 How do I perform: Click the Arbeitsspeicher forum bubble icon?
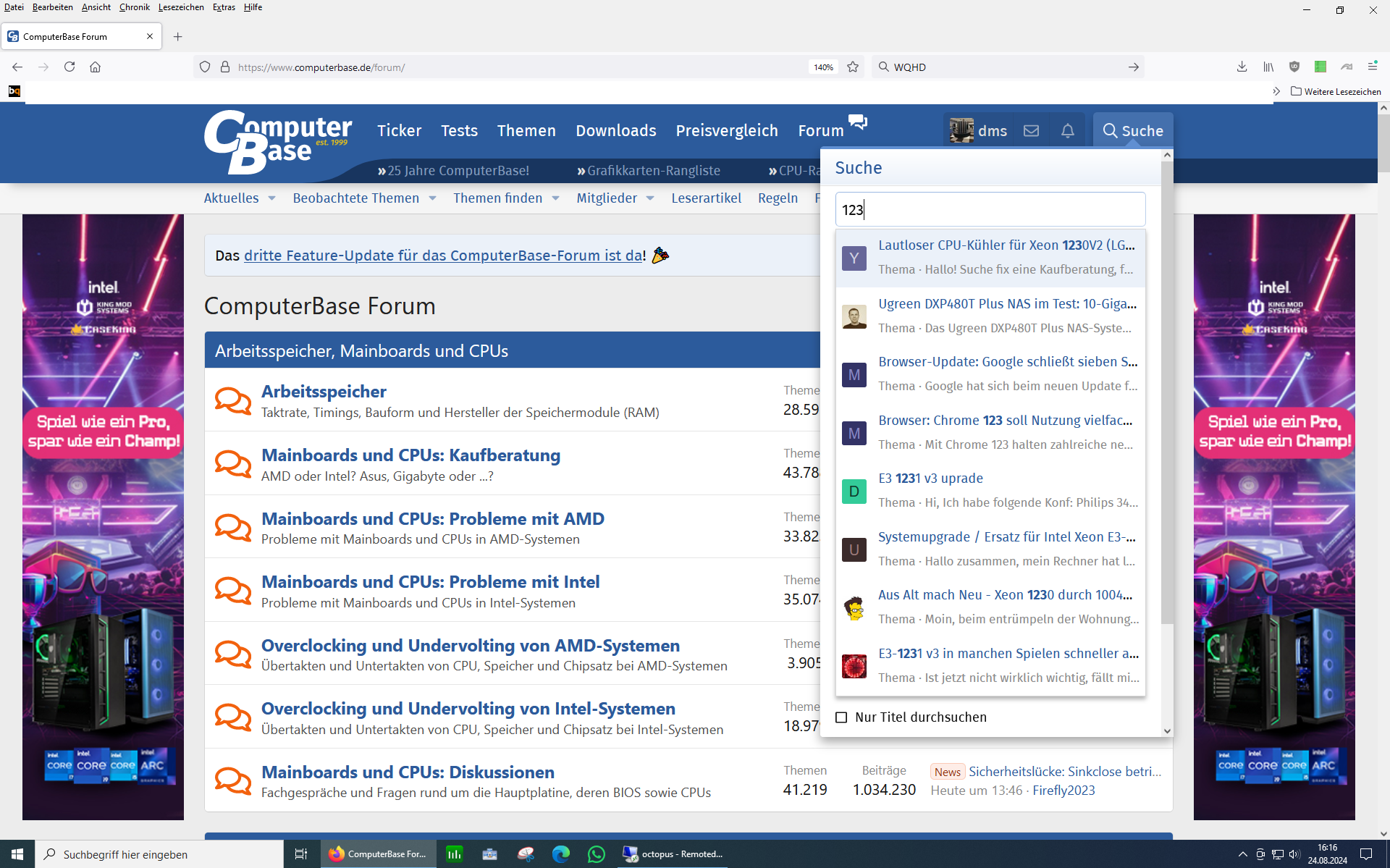point(232,400)
